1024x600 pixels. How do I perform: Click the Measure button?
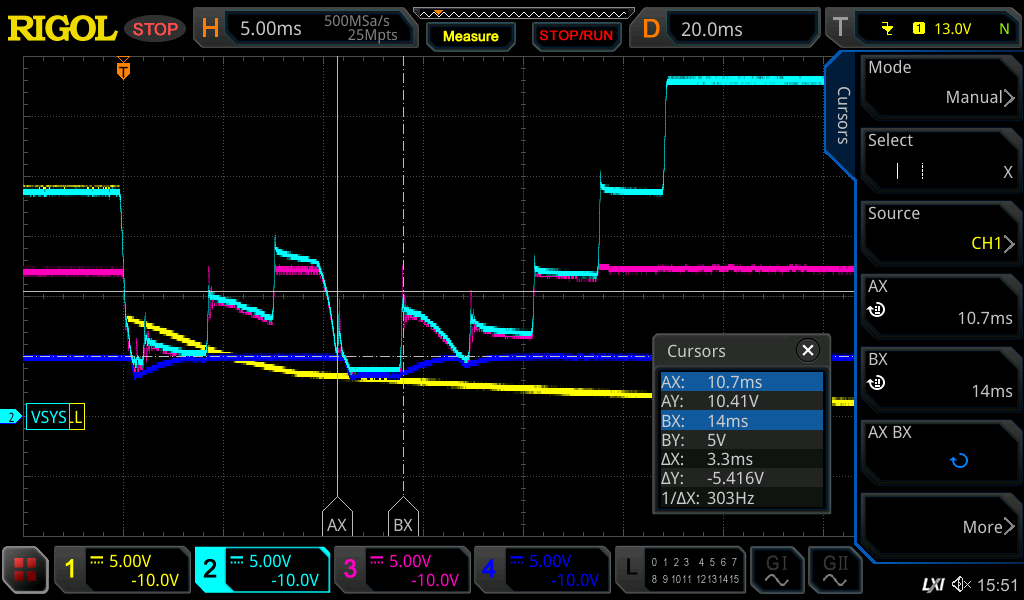470,36
